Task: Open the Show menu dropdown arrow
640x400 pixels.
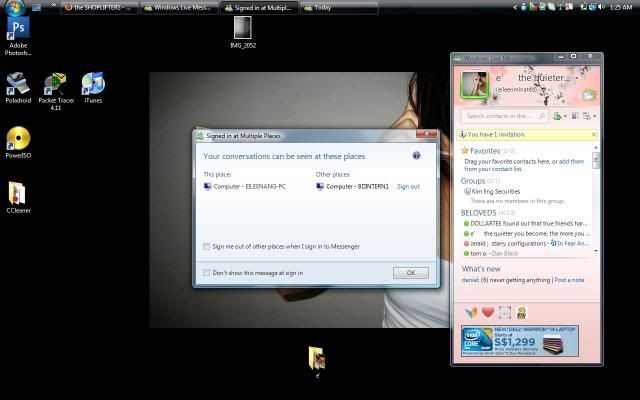Action: [595, 117]
